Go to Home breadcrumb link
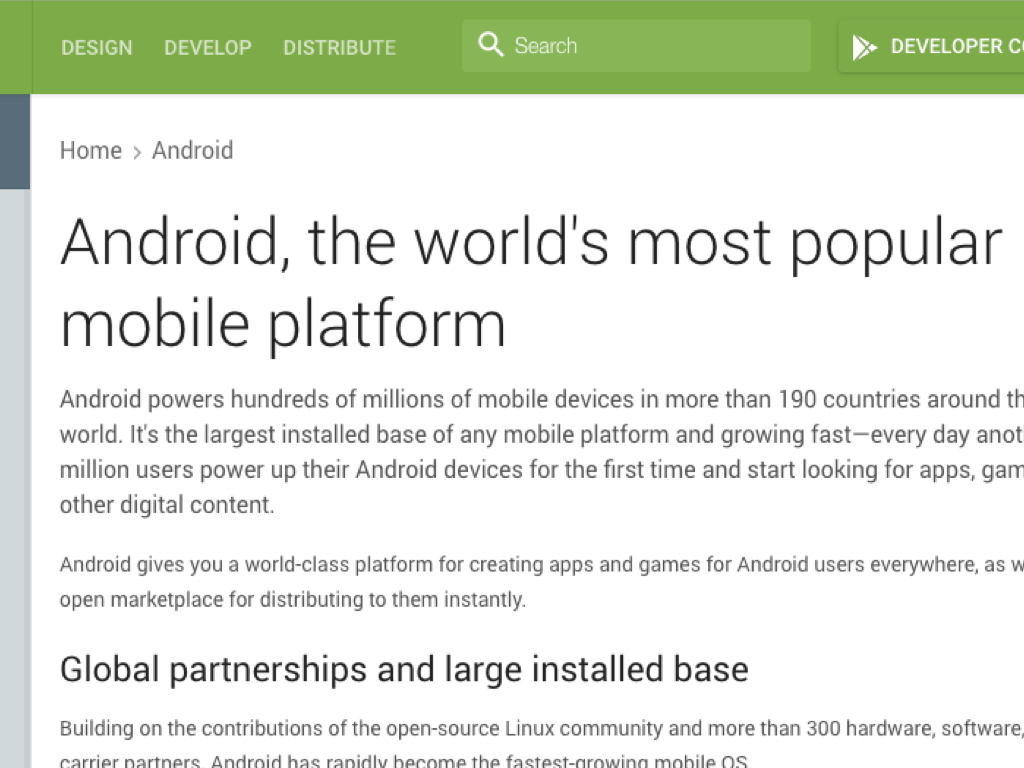The height and width of the screenshot is (768, 1024). pos(91,150)
